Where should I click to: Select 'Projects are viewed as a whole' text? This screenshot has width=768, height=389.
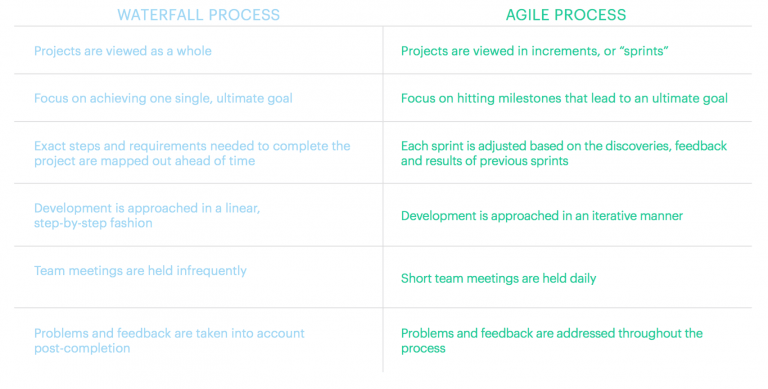(123, 51)
